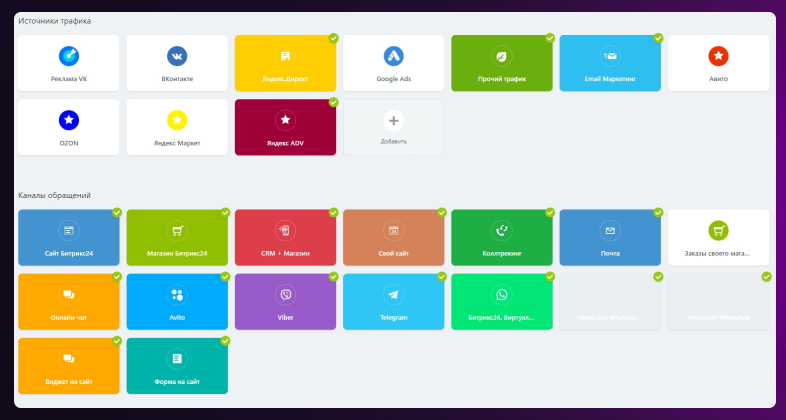
Task: Toggle the checkmark on (Wapp.im) WhatsApp tile
Action: click(x=658, y=277)
